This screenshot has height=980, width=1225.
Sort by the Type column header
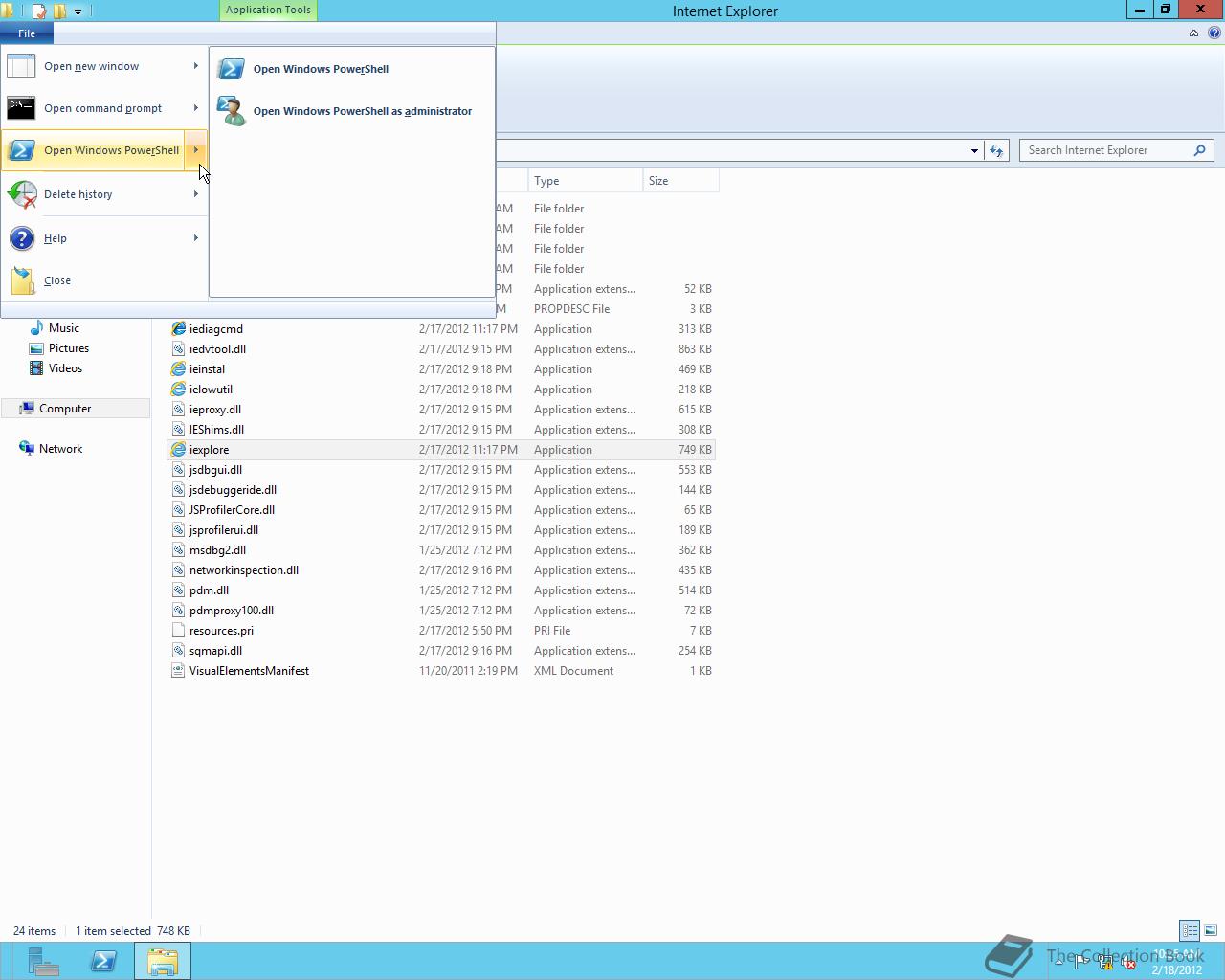click(585, 181)
